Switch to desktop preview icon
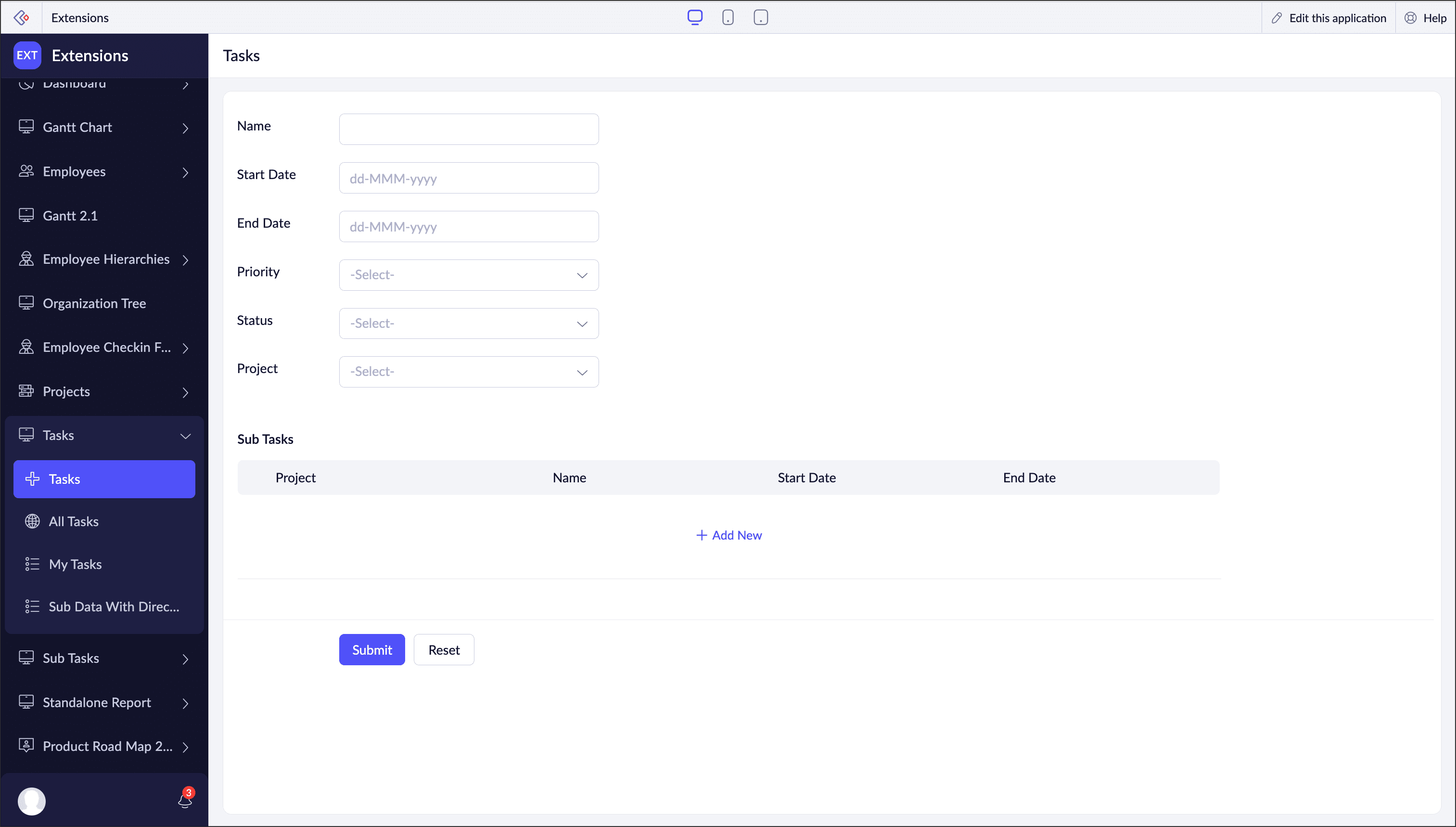 (x=695, y=18)
